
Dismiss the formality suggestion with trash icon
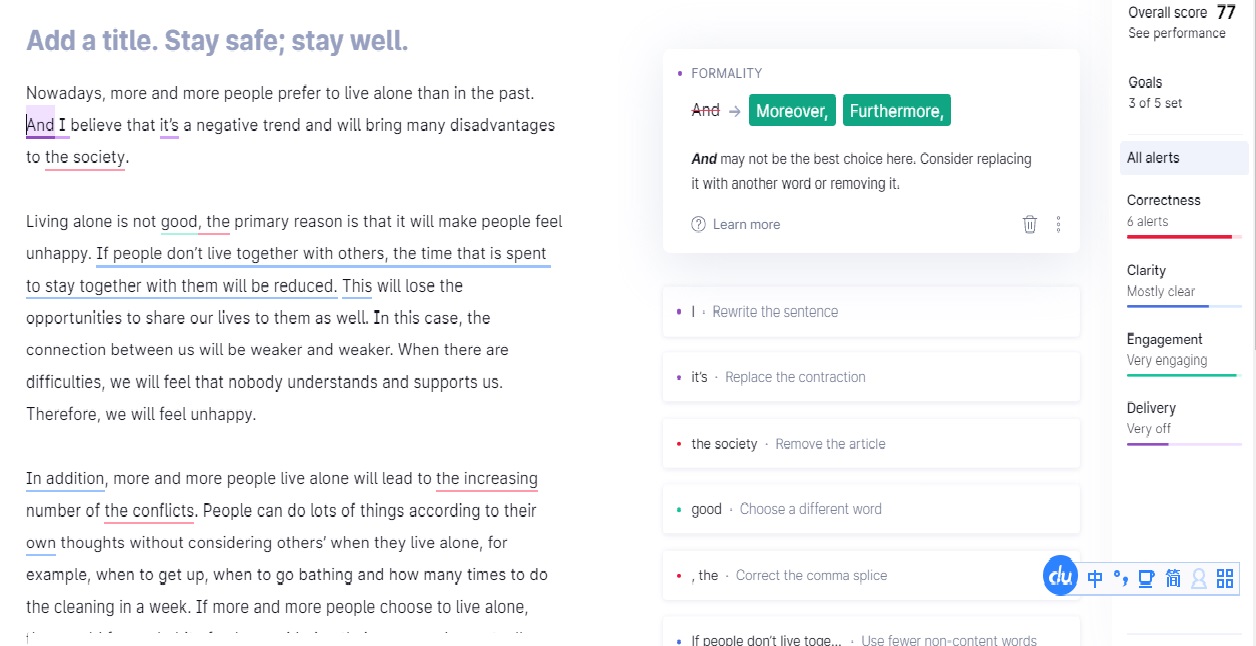click(1029, 224)
